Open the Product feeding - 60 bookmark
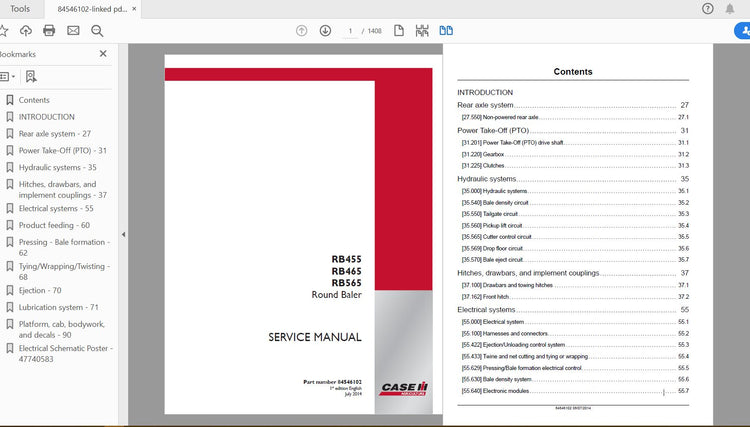The height and width of the screenshot is (427, 750). click(54, 225)
